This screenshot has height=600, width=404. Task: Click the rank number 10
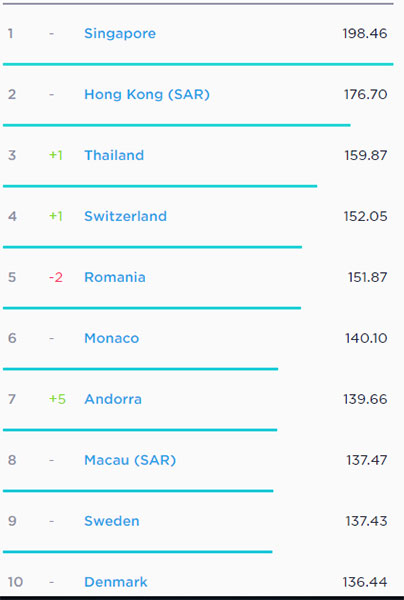click(x=15, y=582)
